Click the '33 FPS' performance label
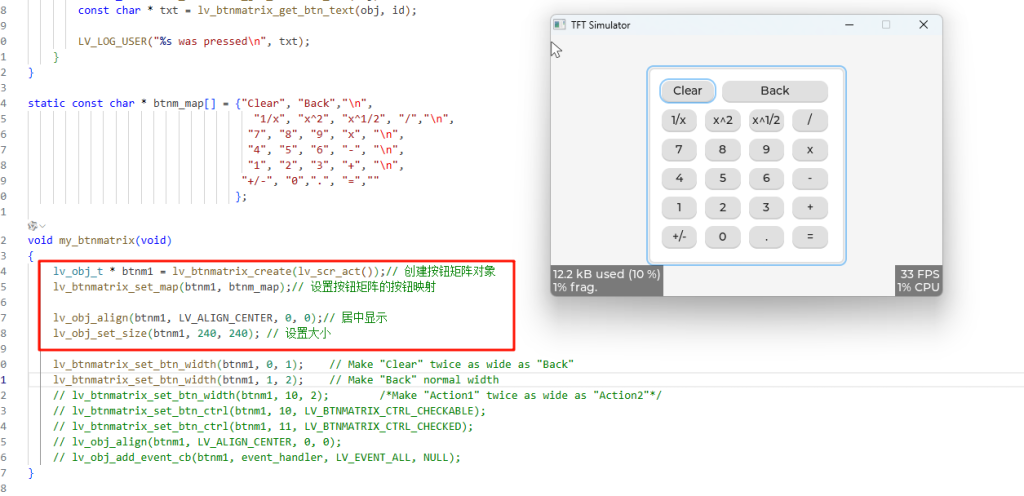1024x496 pixels. tap(920, 273)
